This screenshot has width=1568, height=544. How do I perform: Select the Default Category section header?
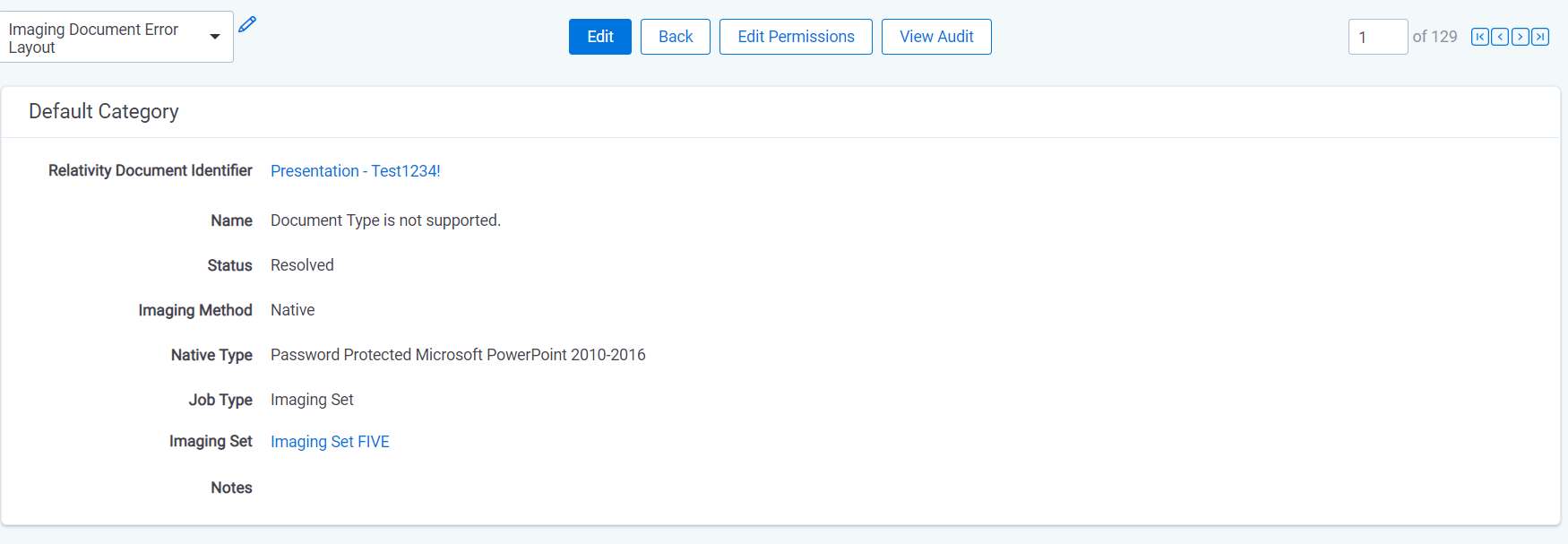(104, 111)
